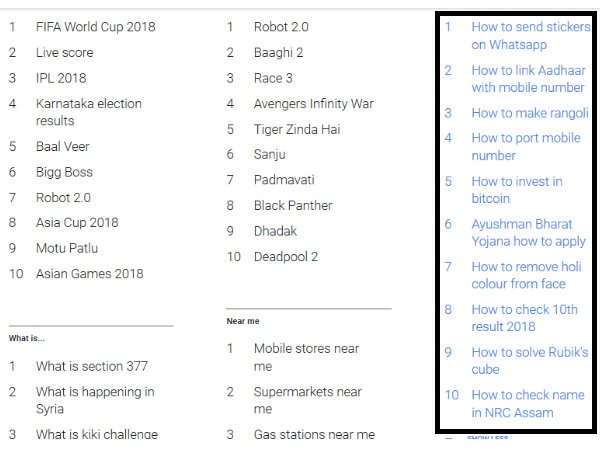Click How to link Aadhaar with mobile number
600x450 pixels.
point(527,79)
